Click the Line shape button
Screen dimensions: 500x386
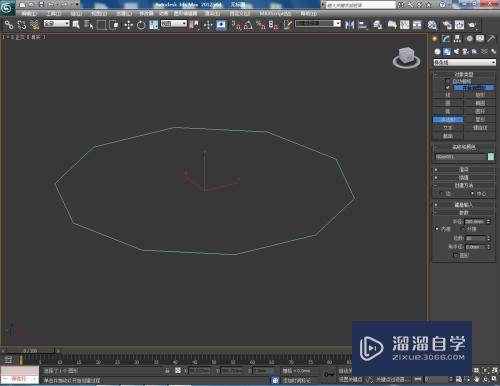448,95
